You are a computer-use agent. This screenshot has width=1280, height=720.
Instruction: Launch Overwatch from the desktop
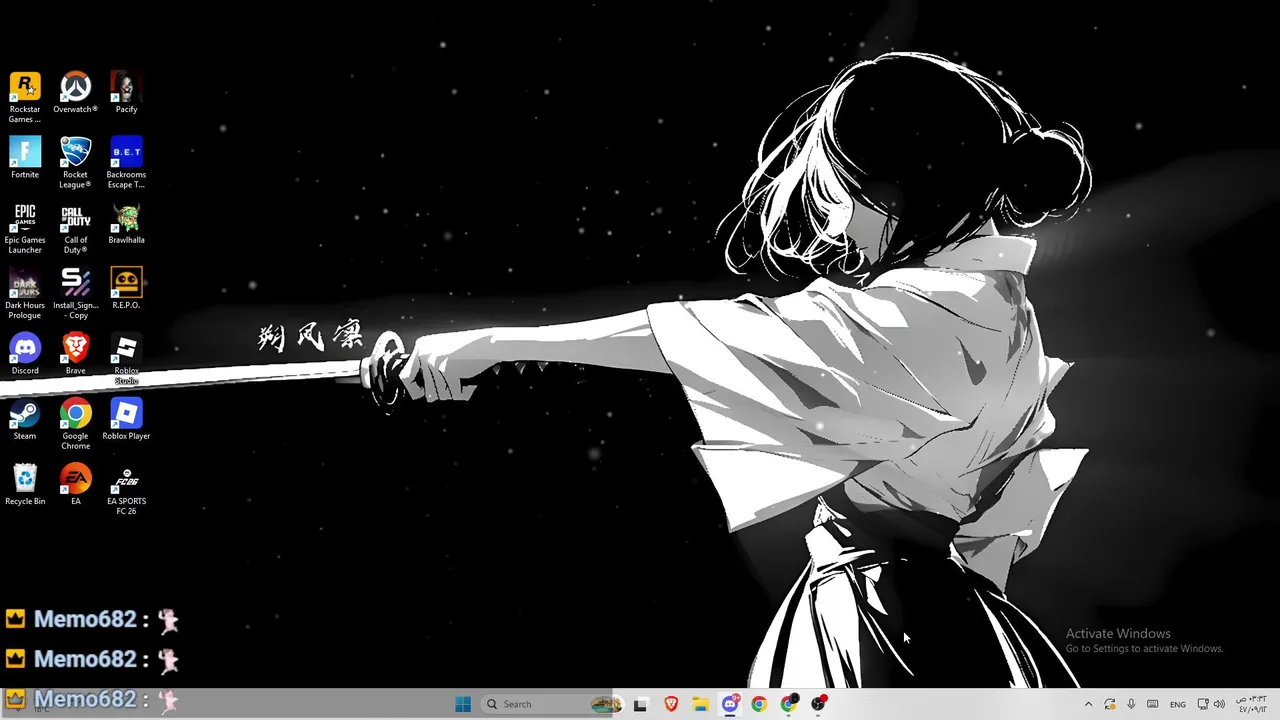[75, 92]
